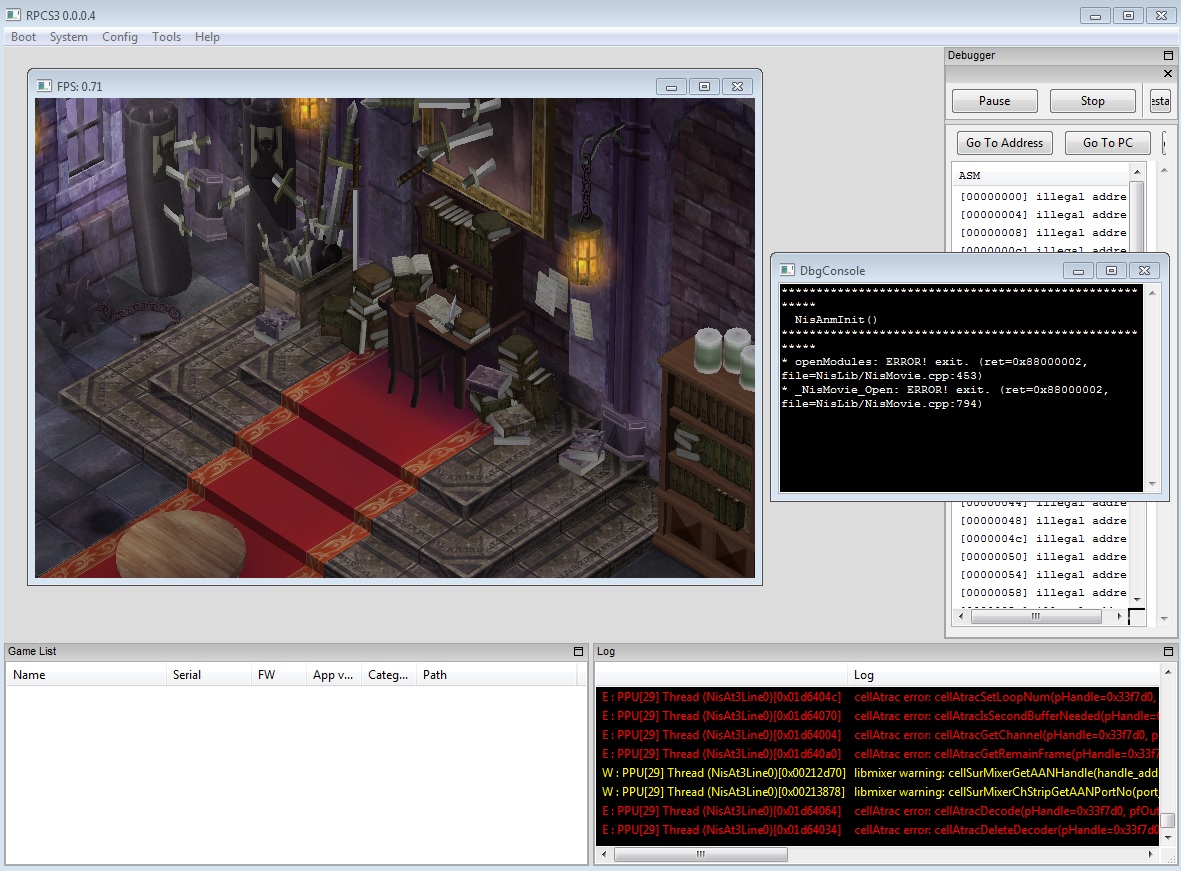1181x871 pixels.
Task: Undock the Debugger panel using float icon
Action: click(1168, 56)
